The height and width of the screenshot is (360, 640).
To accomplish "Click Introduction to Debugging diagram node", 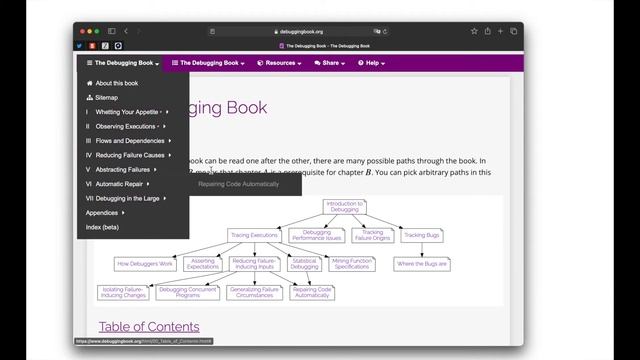I will click(344, 207).
